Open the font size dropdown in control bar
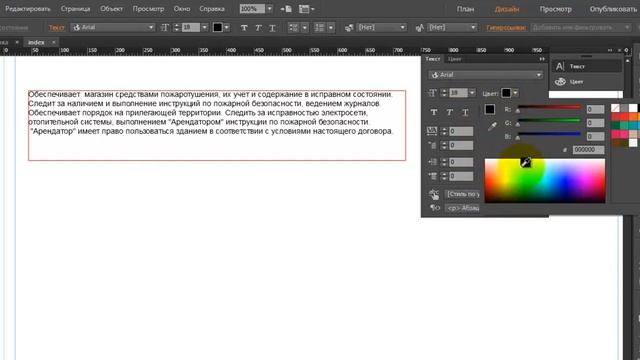The width and height of the screenshot is (640, 360). [x=204, y=27]
